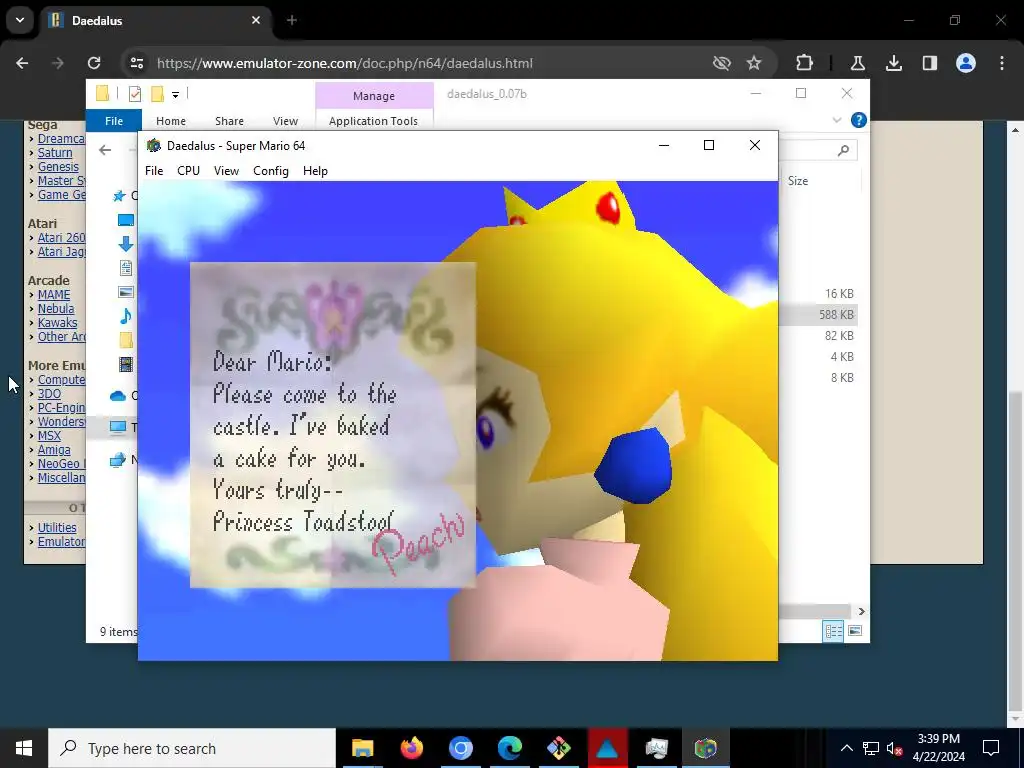Open the MAME arcade link
Screen dimensions: 1024x768
point(54,295)
